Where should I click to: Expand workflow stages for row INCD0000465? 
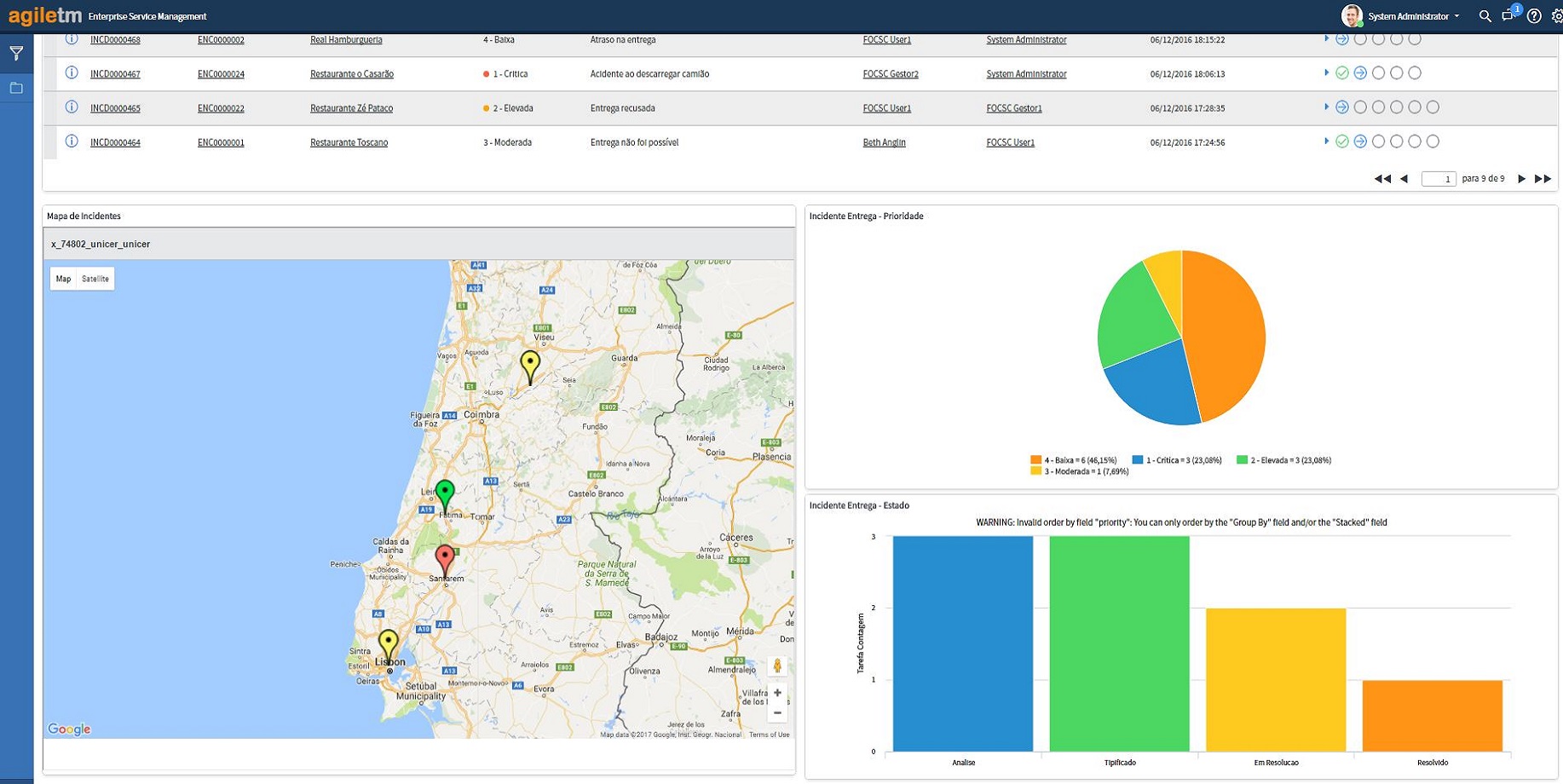[1326, 107]
